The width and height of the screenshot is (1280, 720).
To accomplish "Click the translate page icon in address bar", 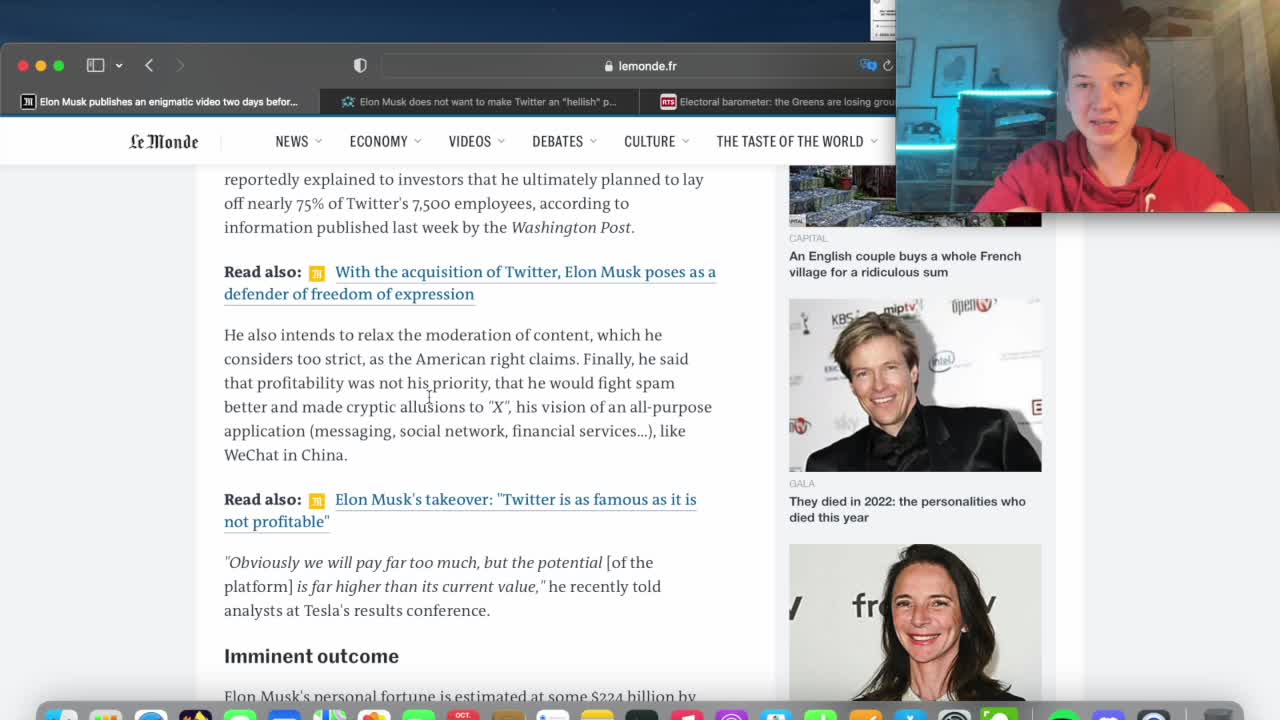I will point(868,66).
